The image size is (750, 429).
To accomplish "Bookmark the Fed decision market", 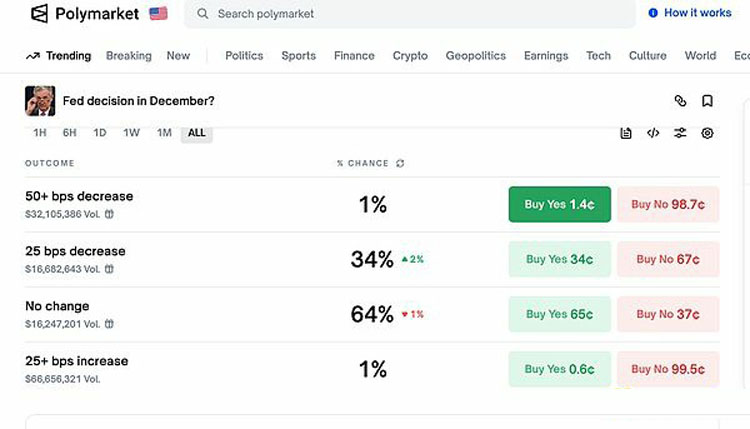I will pos(707,101).
